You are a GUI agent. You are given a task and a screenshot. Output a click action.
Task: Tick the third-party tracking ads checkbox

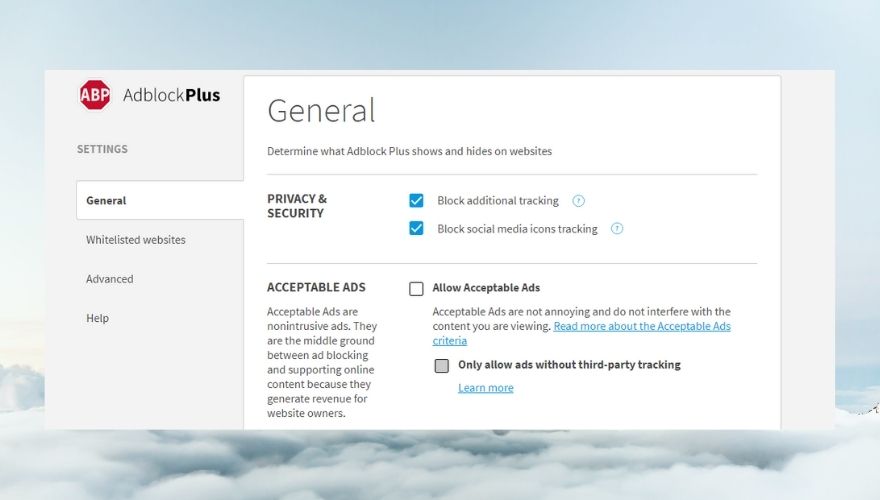tap(442, 366)
